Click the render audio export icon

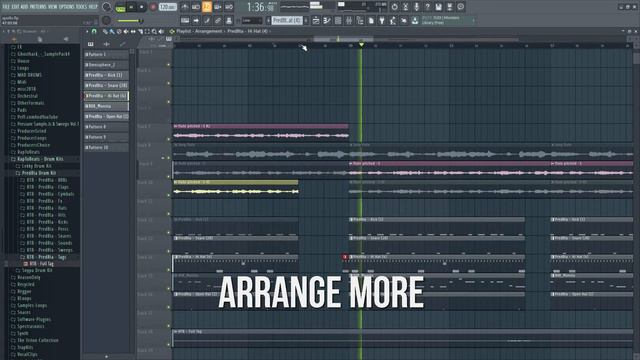click(449, 7)
